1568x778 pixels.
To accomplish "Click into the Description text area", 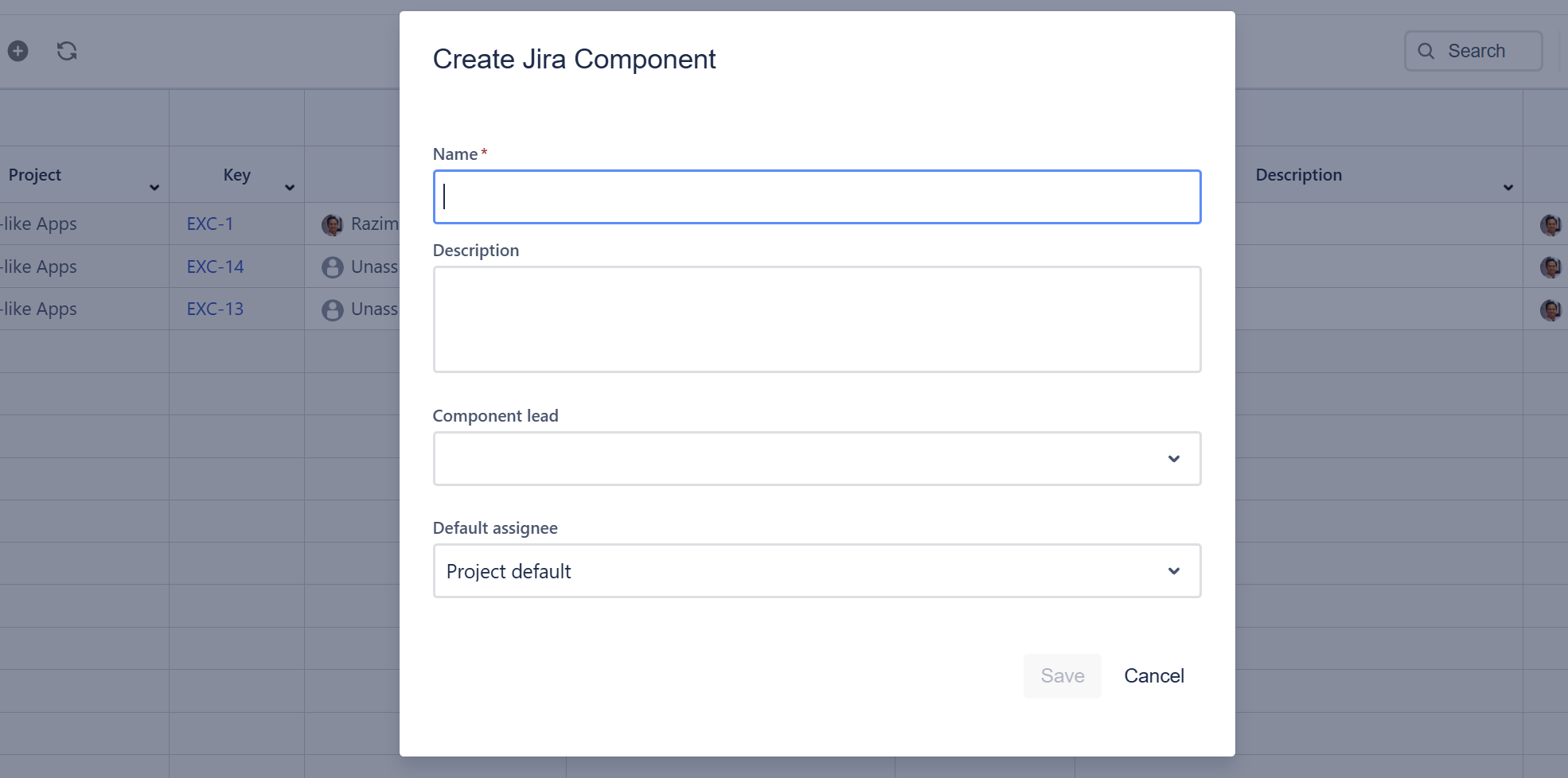I will click(817, 319).
